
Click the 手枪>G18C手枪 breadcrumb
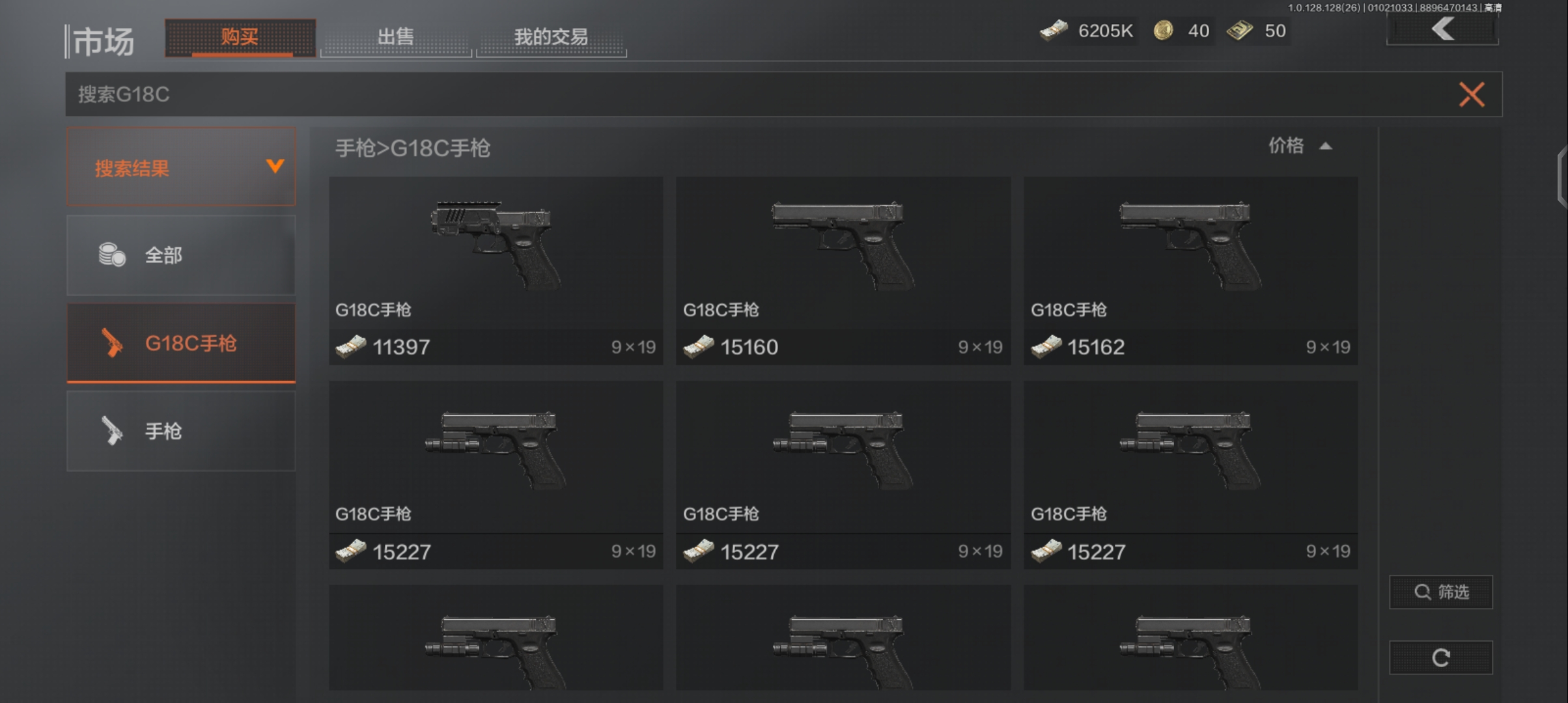click(x=412, y=148)
